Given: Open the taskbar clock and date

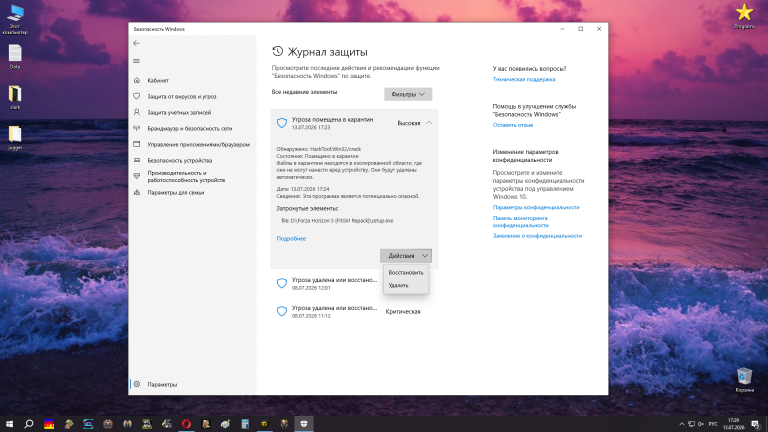Looking at the screenshot, I should coord(733,424).
